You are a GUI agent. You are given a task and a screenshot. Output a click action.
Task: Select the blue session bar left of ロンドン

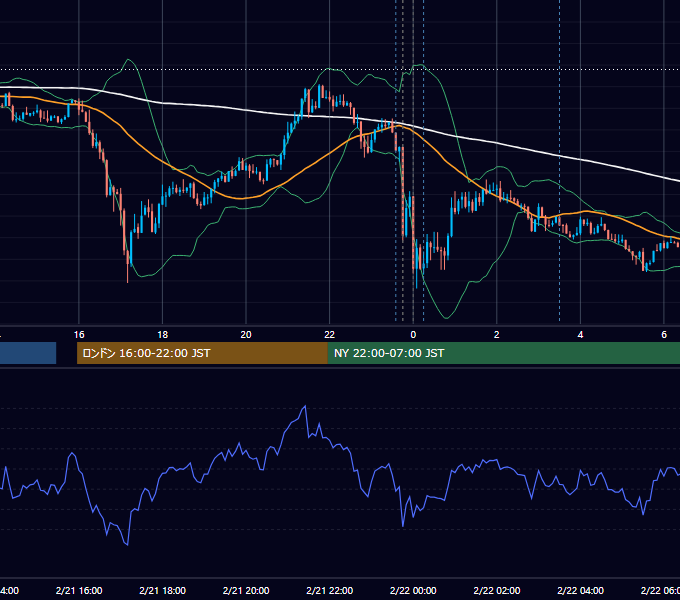point(28,353)
